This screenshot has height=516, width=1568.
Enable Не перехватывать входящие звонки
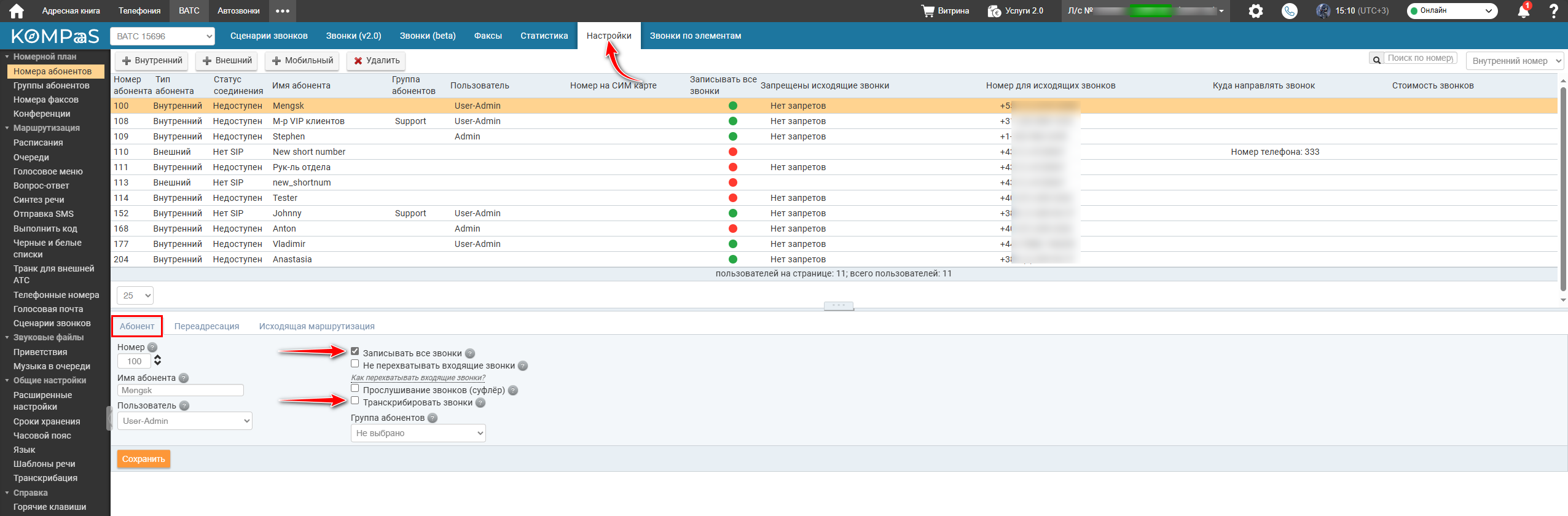[355, 364]
